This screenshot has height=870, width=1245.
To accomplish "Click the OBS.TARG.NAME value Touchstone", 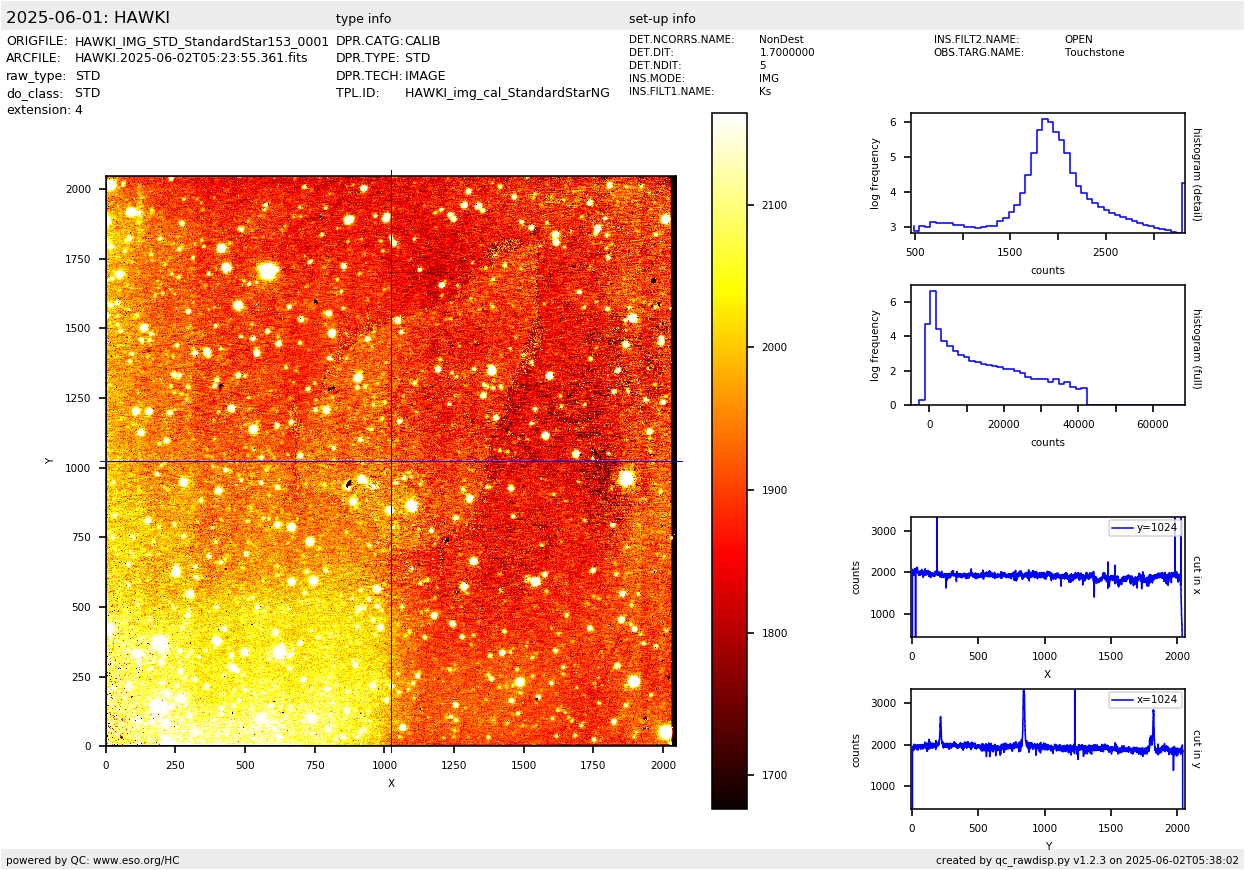I will [x=1094, y=53].
